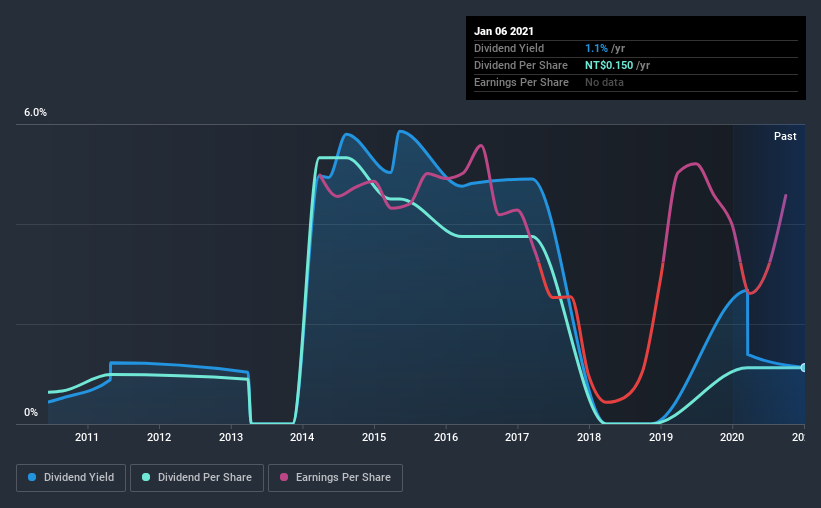The image size is (821, 508).
Task: Toggle the Earnings Per Share legend button
Action: point(335,478)
